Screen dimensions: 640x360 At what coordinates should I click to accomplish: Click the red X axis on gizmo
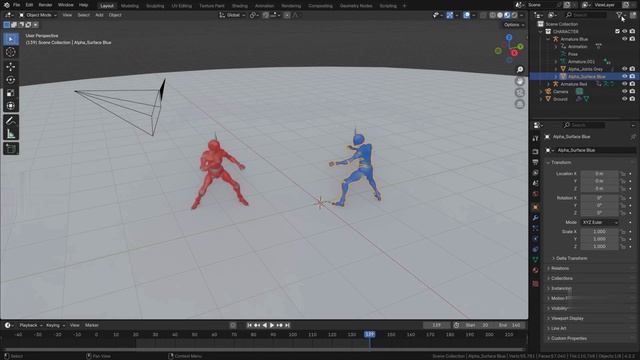click(514, 53)
